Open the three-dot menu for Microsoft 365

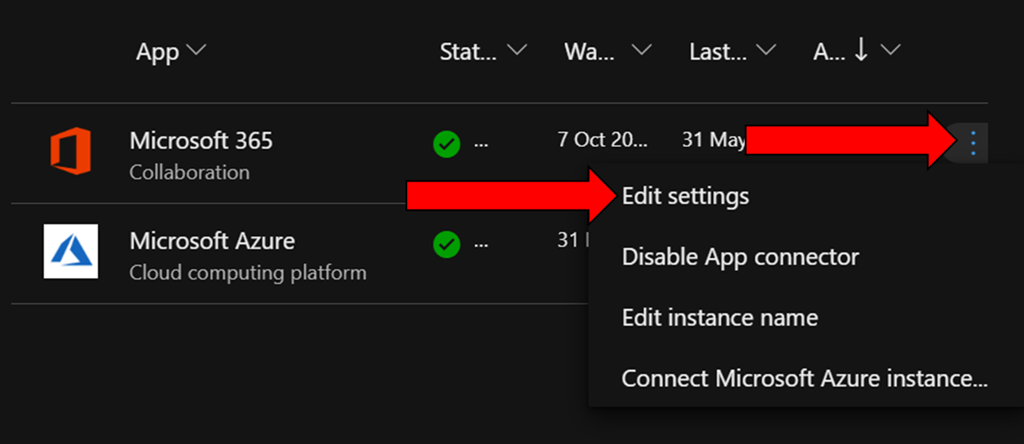point(973,144)
